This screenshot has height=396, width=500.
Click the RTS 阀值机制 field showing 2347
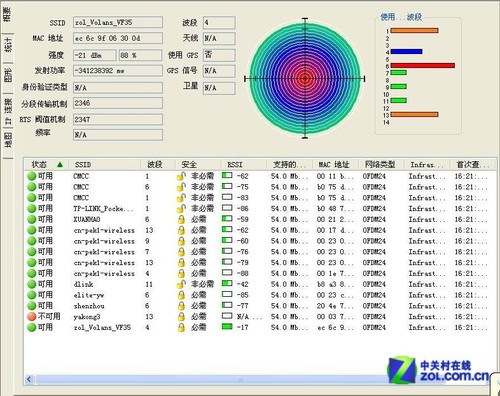[118, 119]
